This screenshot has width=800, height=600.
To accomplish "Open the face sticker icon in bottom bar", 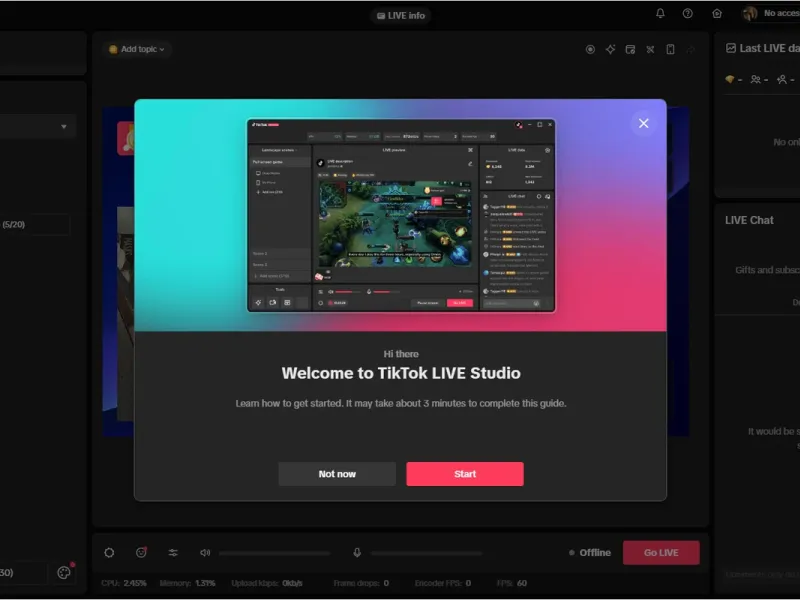I will (x=141, y=553).
